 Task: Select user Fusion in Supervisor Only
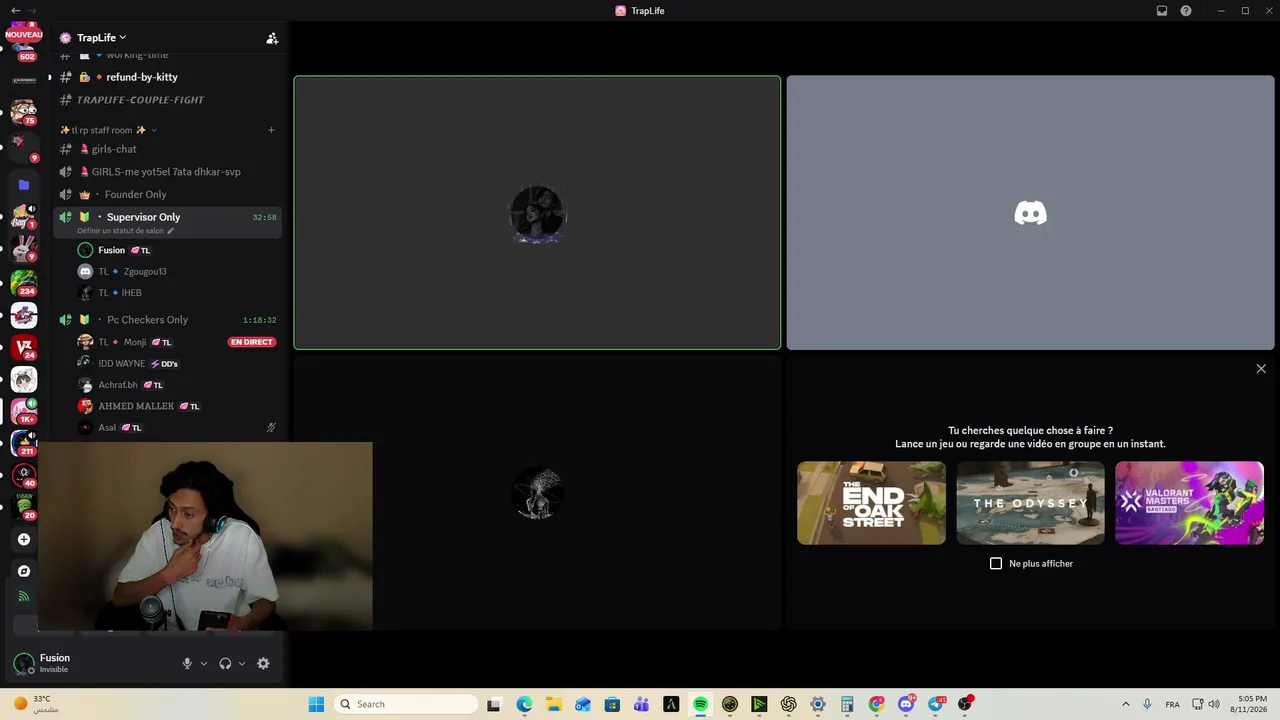(x=112, y=250)
